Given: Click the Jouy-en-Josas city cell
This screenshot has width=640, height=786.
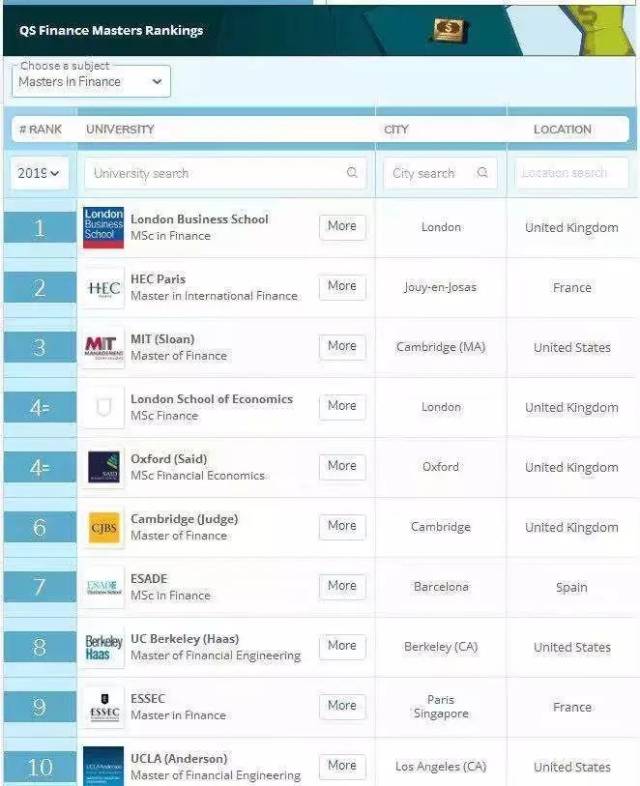Looking at the screenshot, I should click(441, 287).
